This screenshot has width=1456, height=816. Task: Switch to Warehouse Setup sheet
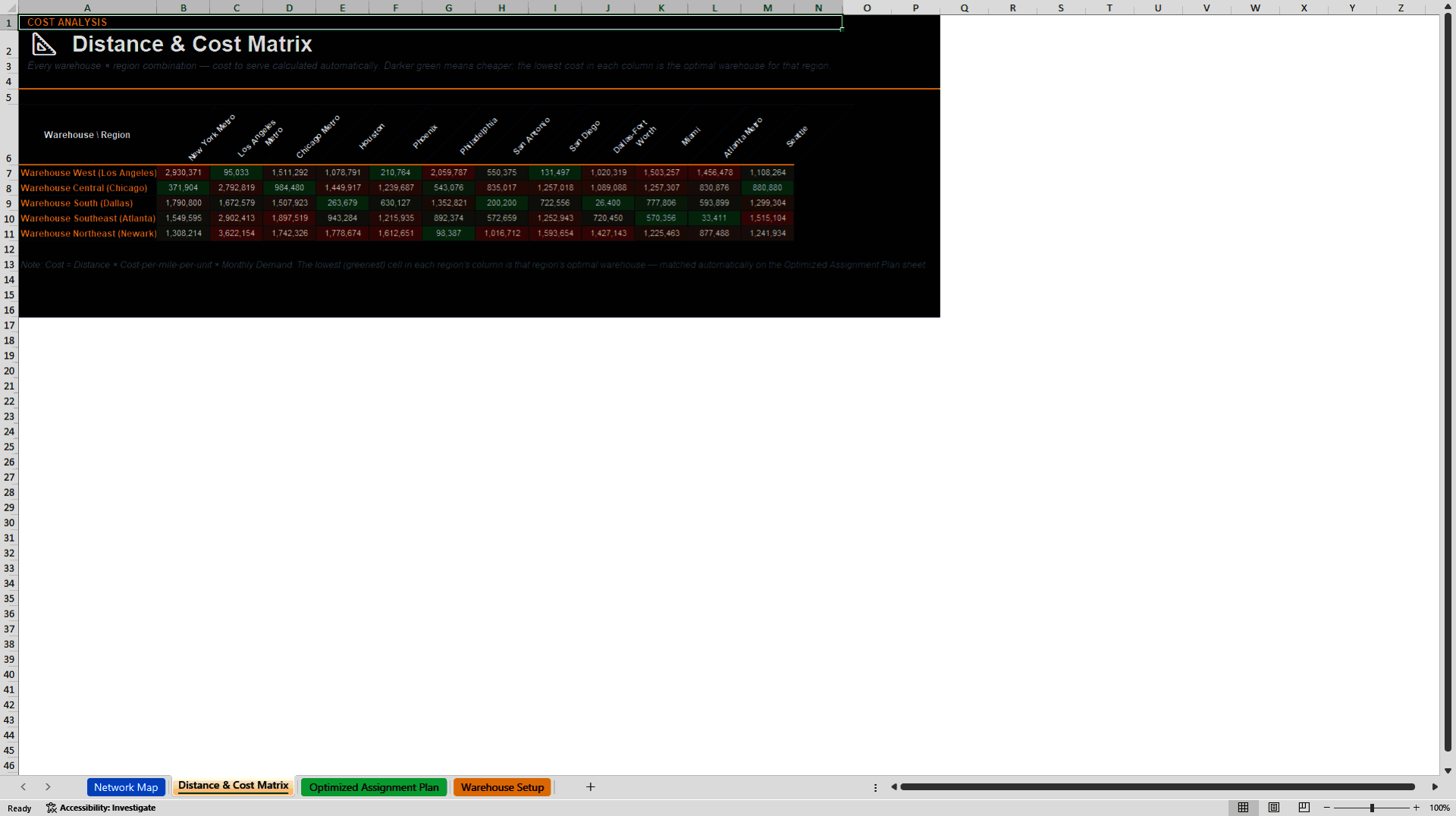[502, 787]
